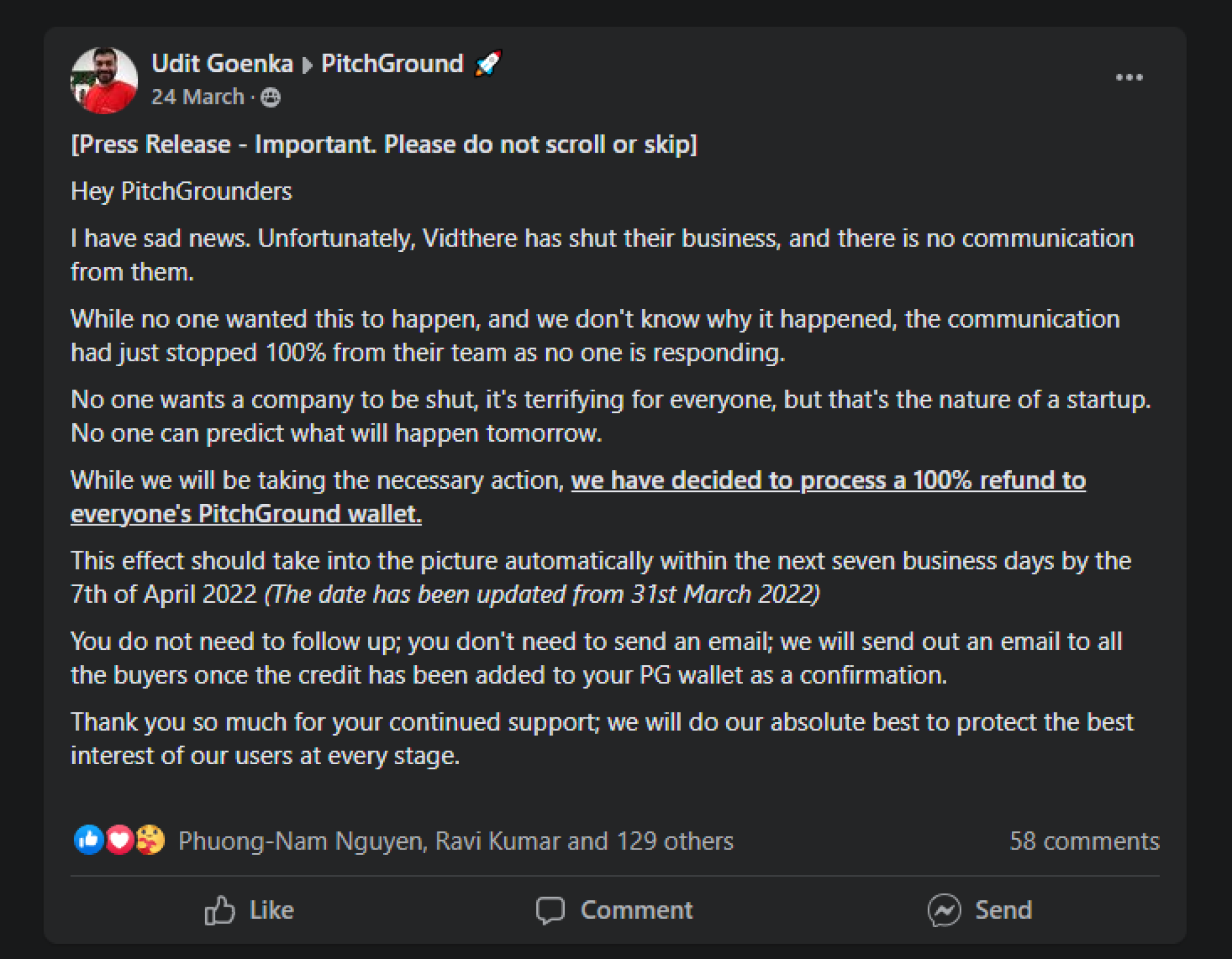This screenshot has height=959, width=1232.
Task: Click the audience privacy icon beside the date
Action: click(271, 97)
